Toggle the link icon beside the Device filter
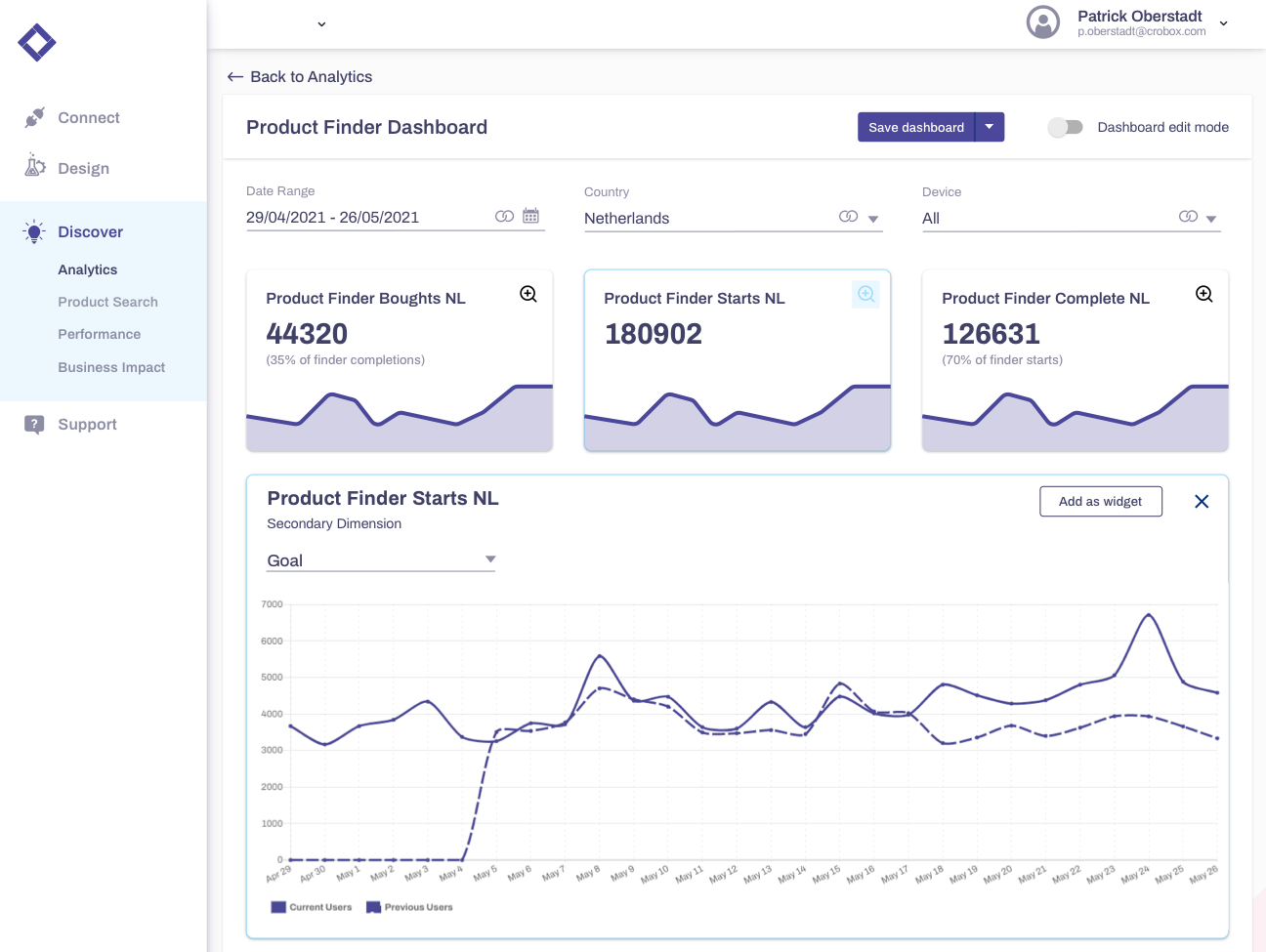The height and width of the screenshot is (952, 1266). (x=1188, y=216)
